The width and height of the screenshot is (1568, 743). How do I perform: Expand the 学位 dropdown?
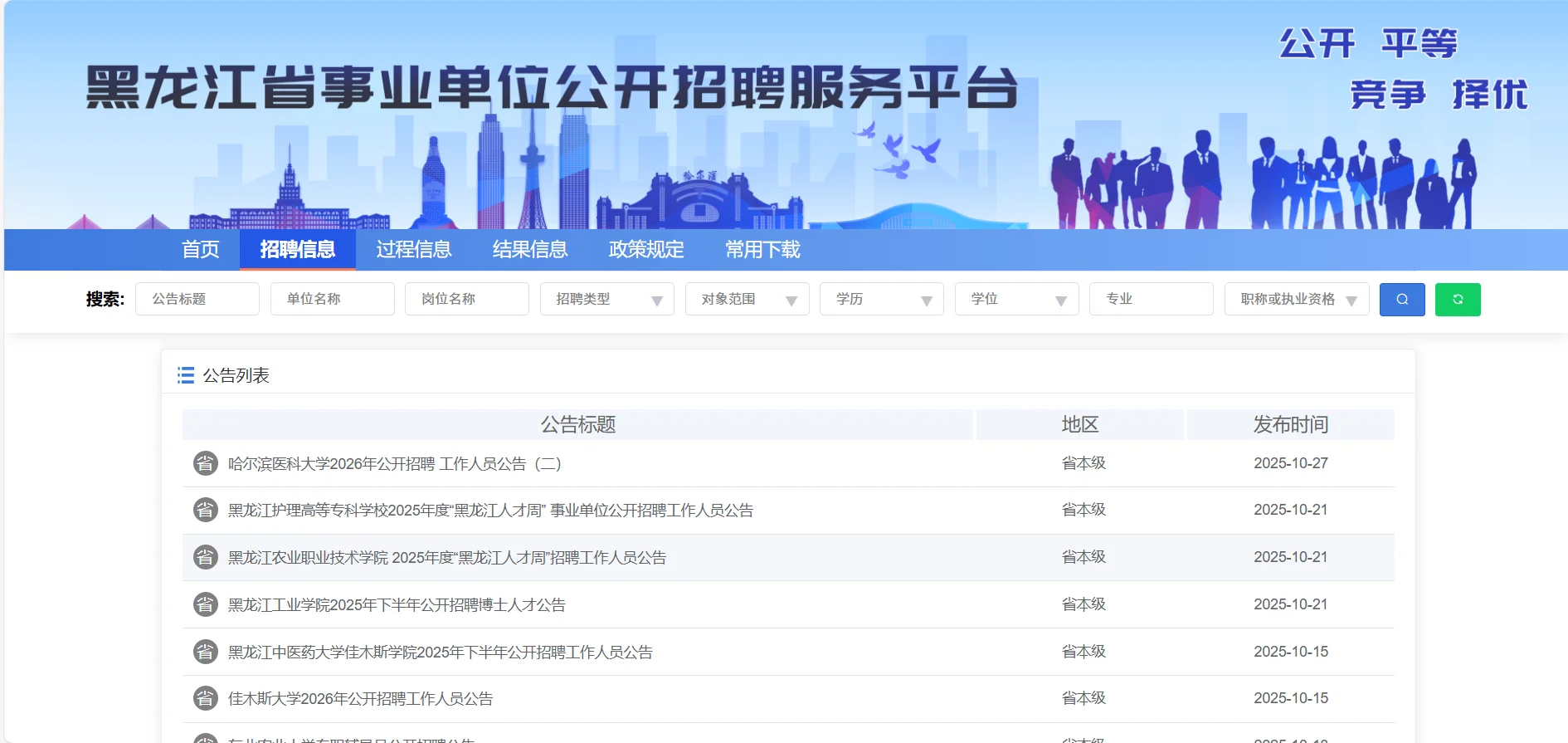1017,299
